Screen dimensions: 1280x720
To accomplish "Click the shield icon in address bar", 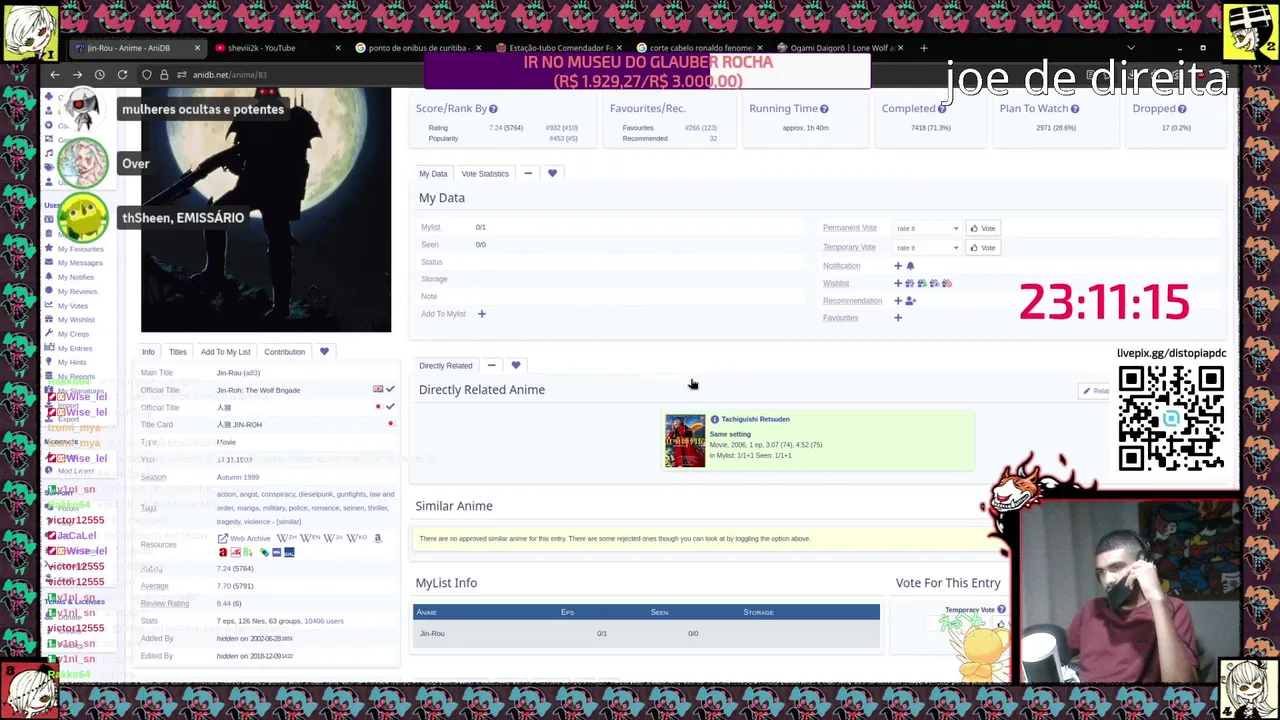I will [147, 75].
